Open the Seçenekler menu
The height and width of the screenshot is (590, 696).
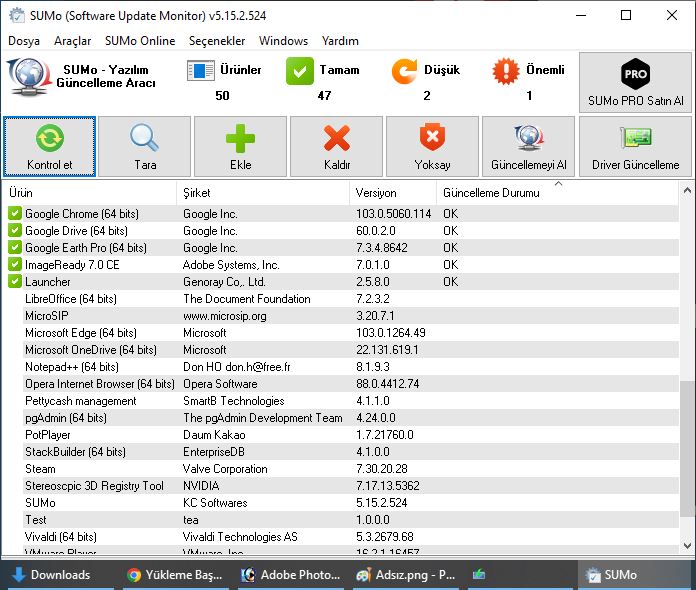pos(217,41)
